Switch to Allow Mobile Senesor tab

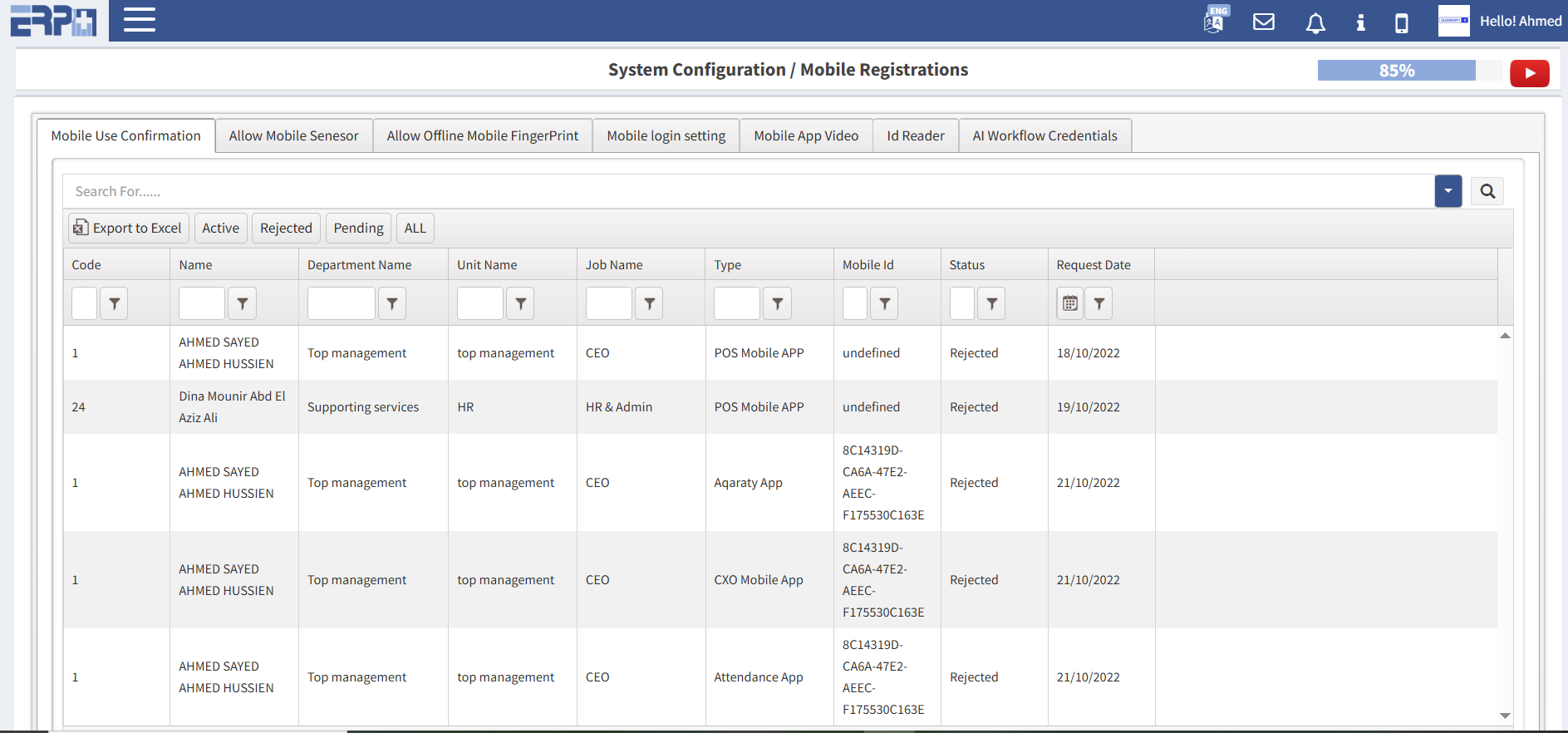coord(293,135)
